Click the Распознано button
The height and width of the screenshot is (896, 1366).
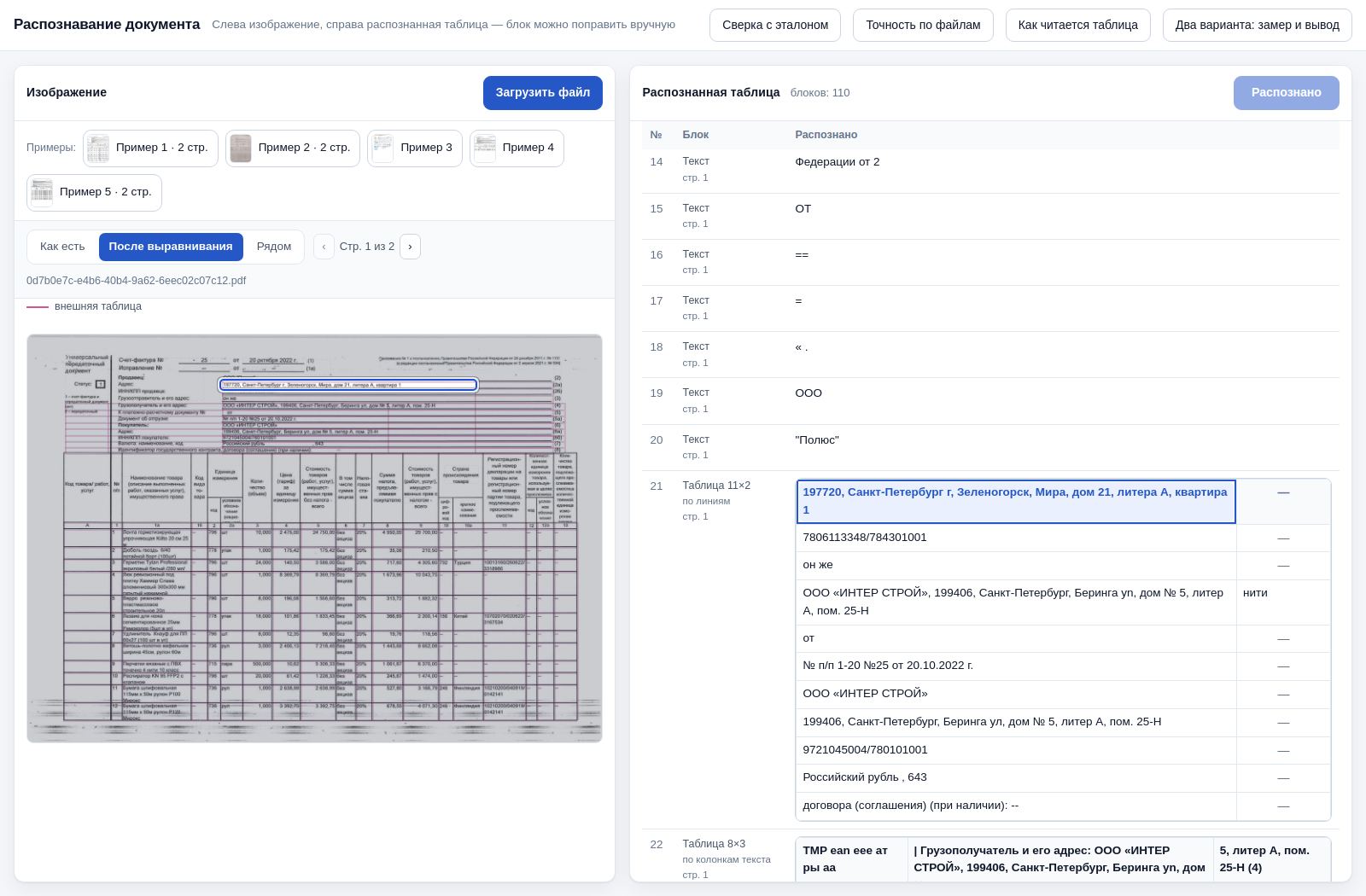pyautogui.click(x=1287, y=92)
